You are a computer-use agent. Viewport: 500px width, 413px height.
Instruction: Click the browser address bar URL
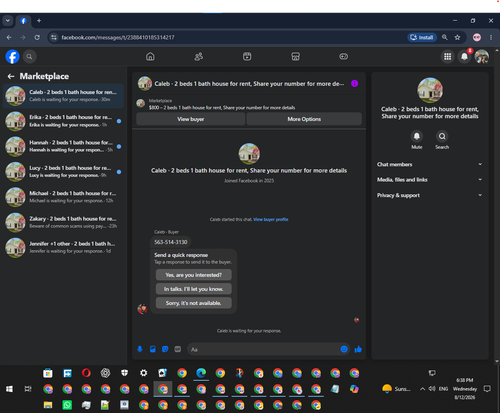[x=118, y=37]
